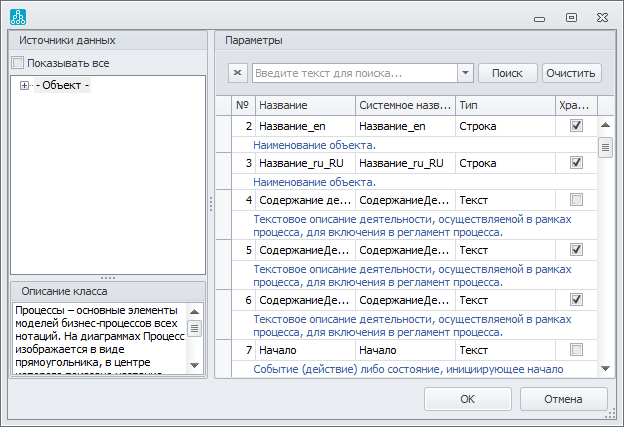Toggle storage checkbox for Начало row

click(x=576, y=350)
